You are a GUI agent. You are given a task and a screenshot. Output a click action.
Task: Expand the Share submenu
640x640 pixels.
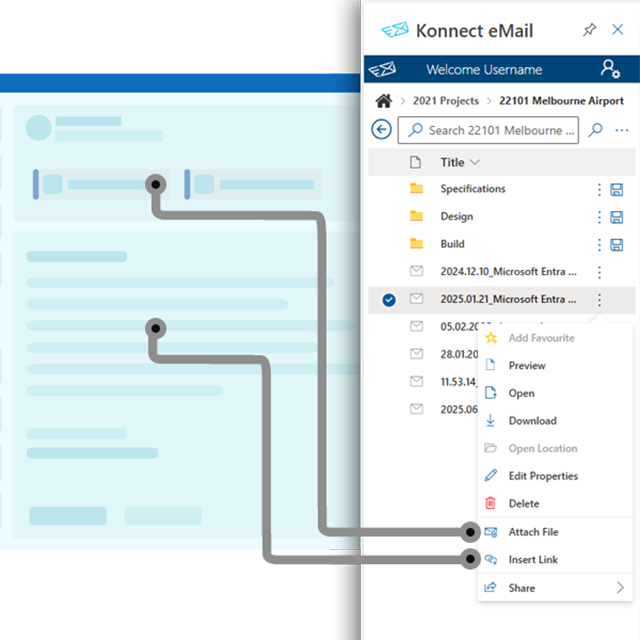(x=555, y=588)
